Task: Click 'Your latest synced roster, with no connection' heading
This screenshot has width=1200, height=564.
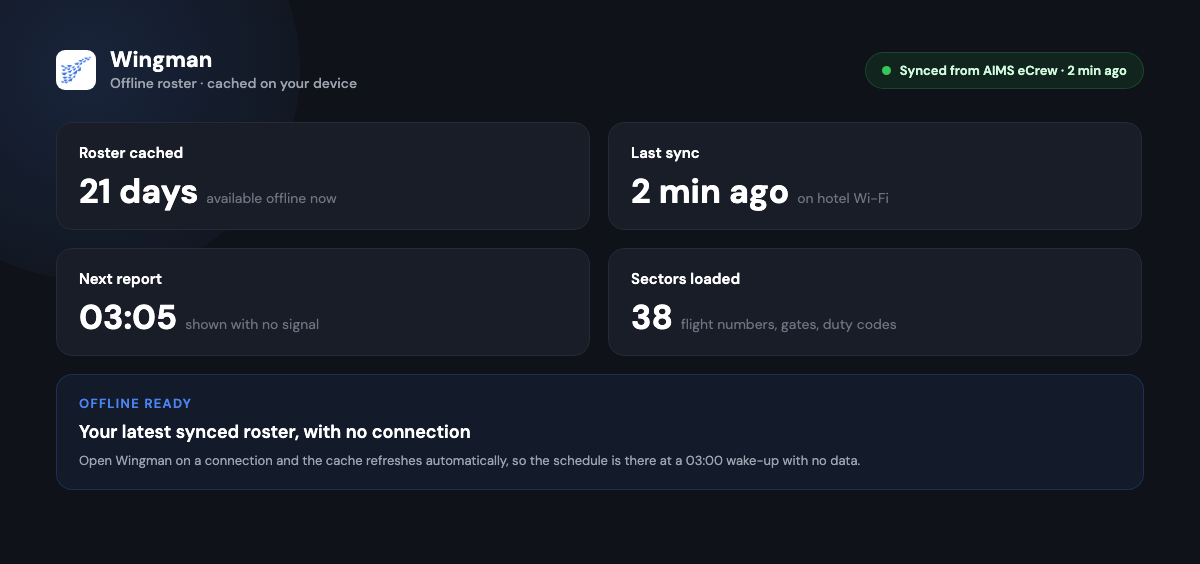Action: pyautogui.click(x=275, y=432)
